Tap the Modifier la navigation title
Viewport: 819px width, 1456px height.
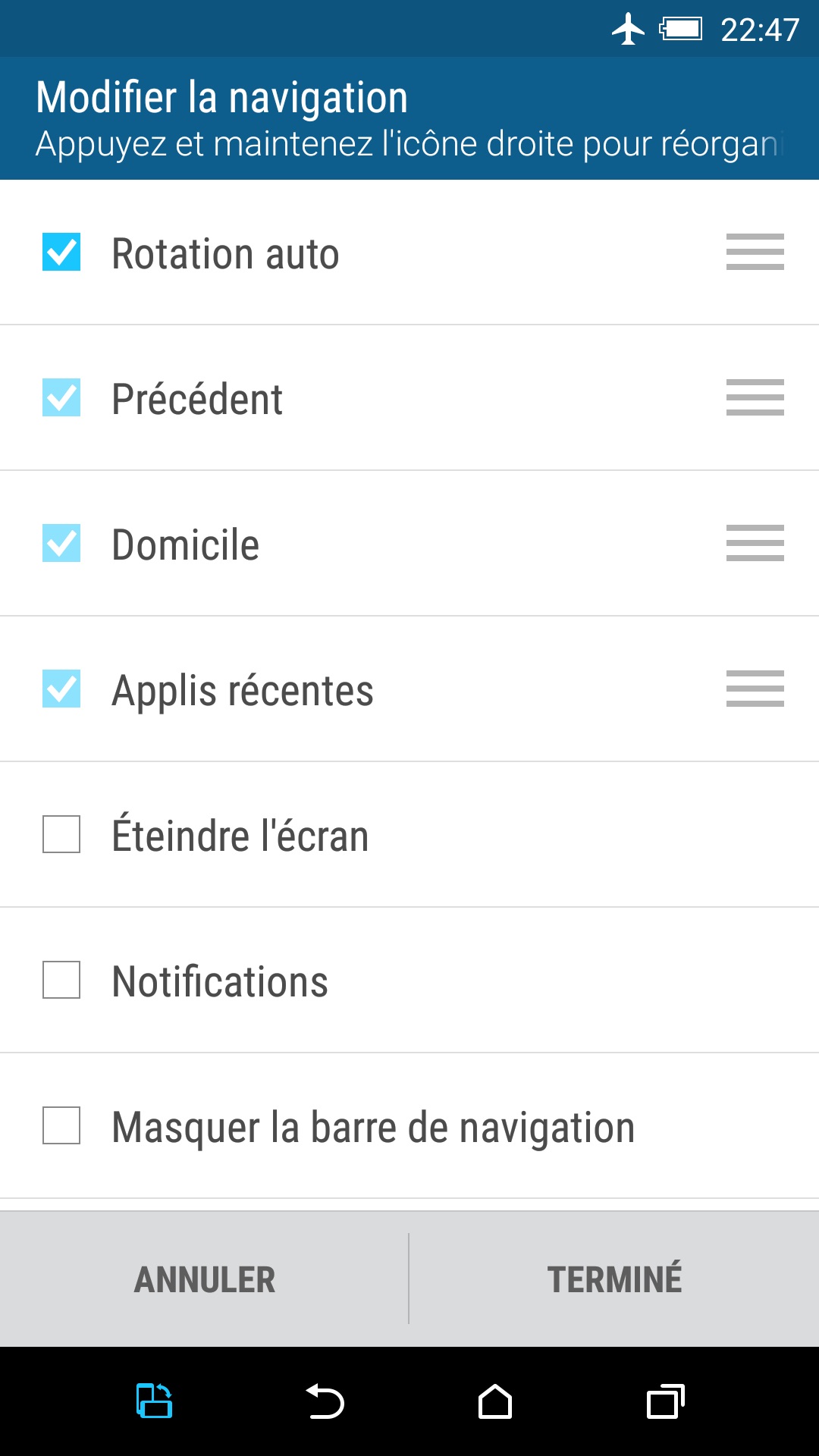click(222, 98)
